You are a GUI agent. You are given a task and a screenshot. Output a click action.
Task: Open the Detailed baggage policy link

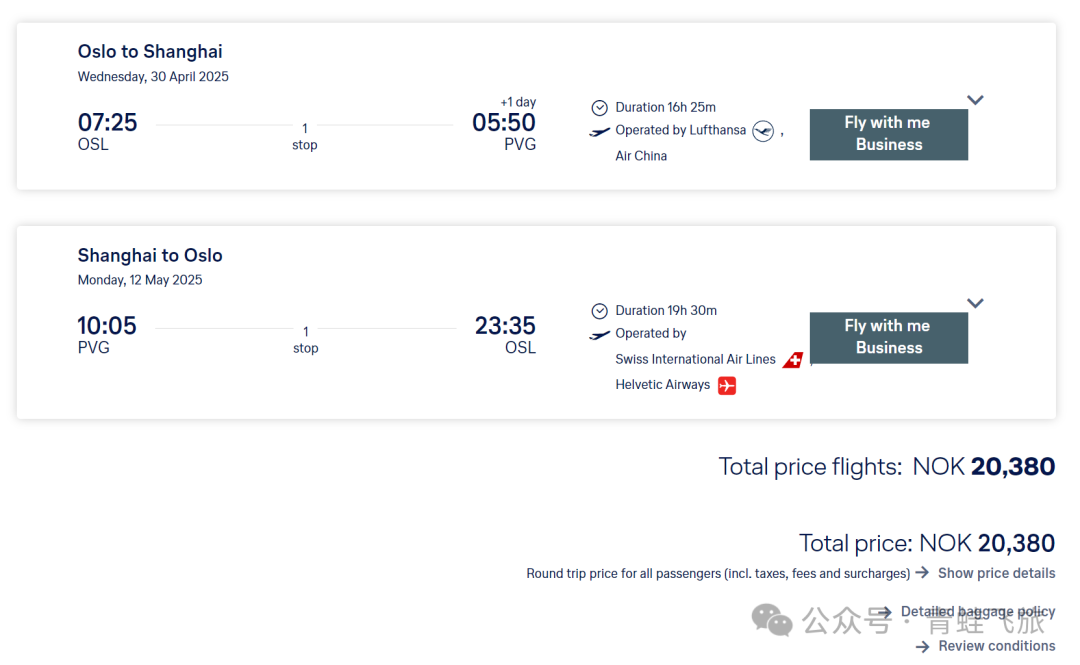[977, 612]
